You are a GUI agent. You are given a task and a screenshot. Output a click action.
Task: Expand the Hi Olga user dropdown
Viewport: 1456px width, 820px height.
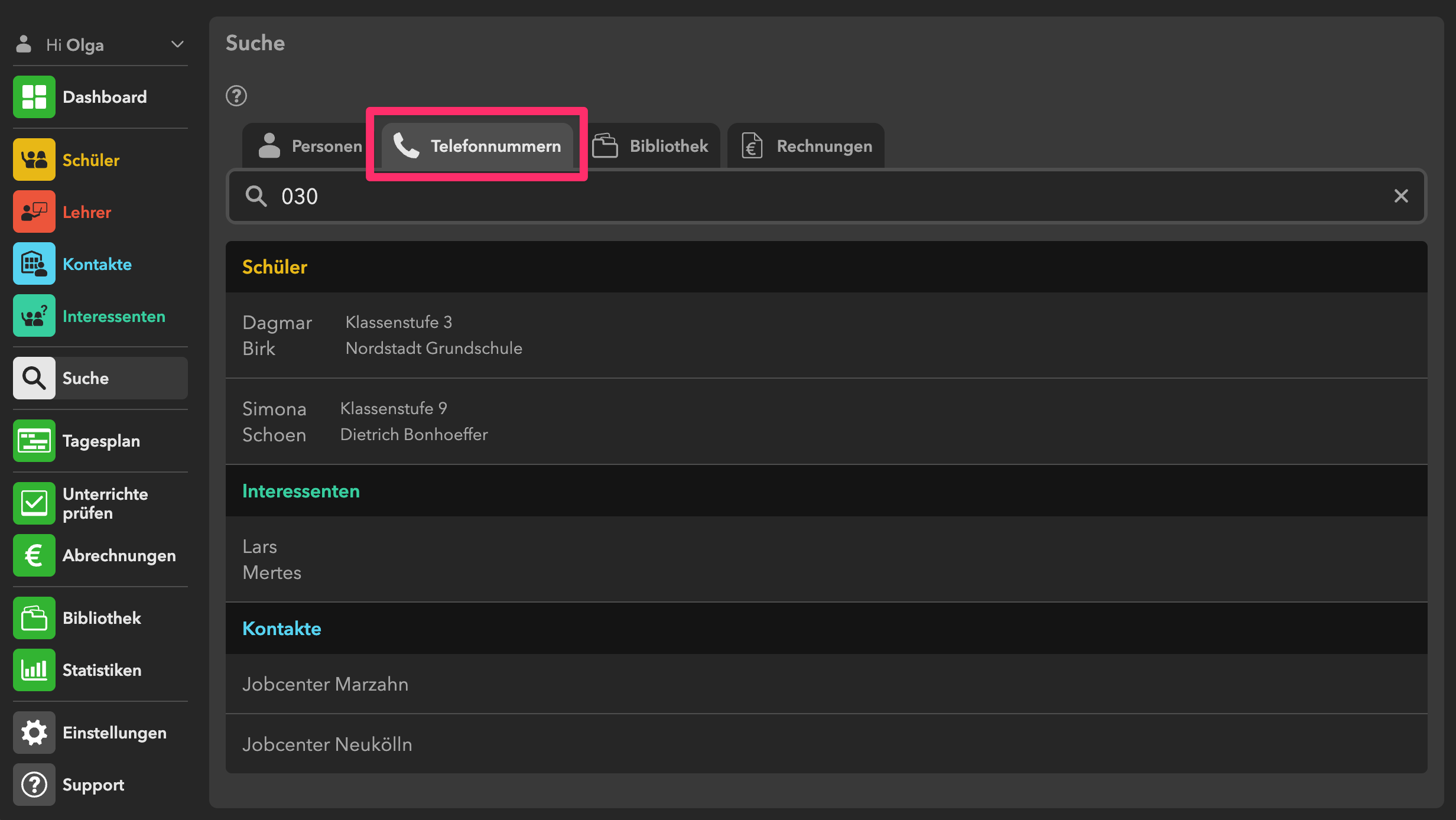point(177,45)
